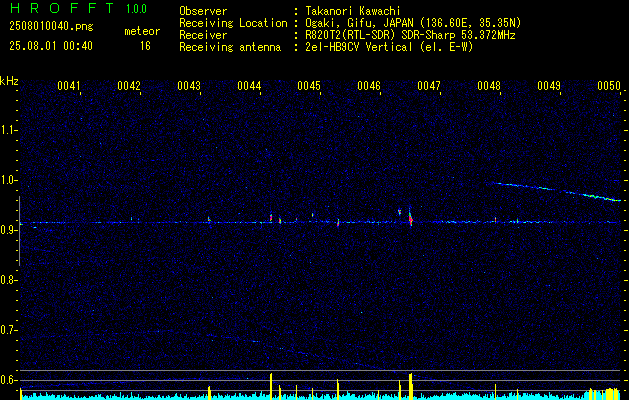This screenshot has height=400, width=629.
Task: Click time axis label 0048
Action: coord(489,85)
